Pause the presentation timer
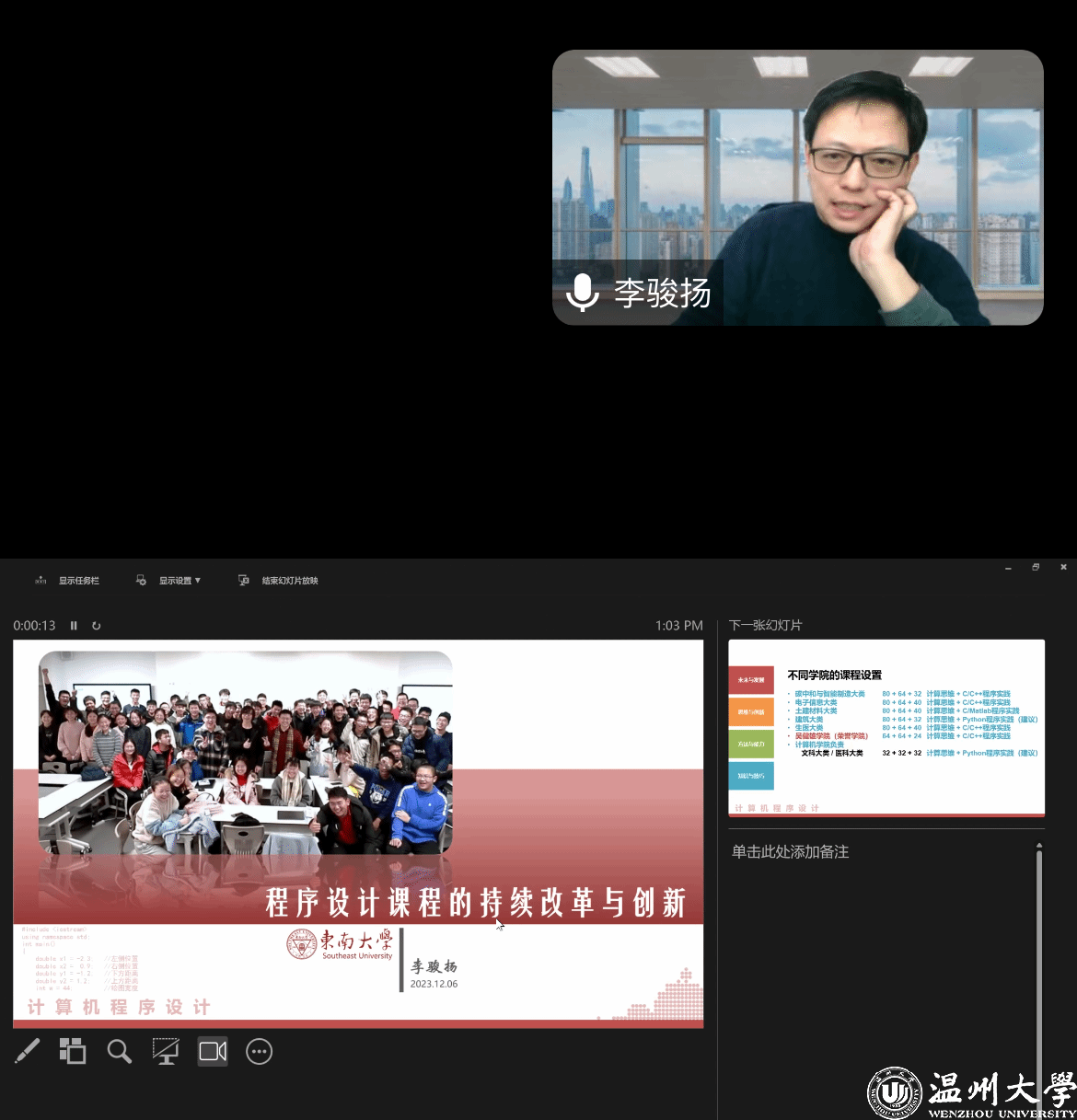The image size is (1077, 1120). pos(75,626)
